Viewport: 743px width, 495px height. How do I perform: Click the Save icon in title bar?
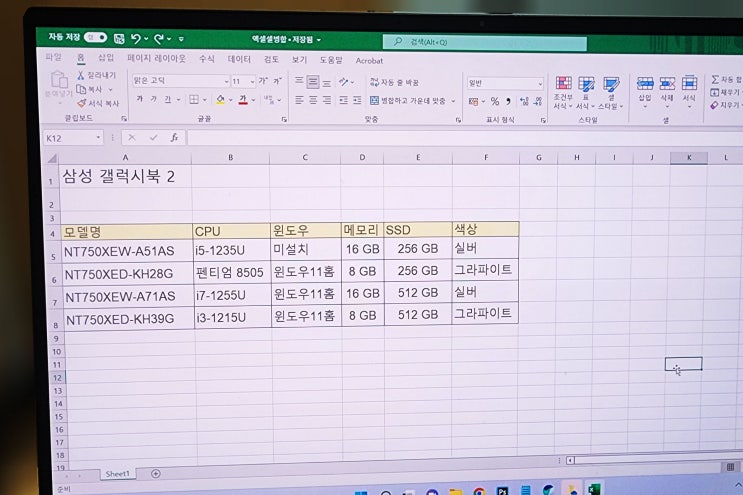119,38
